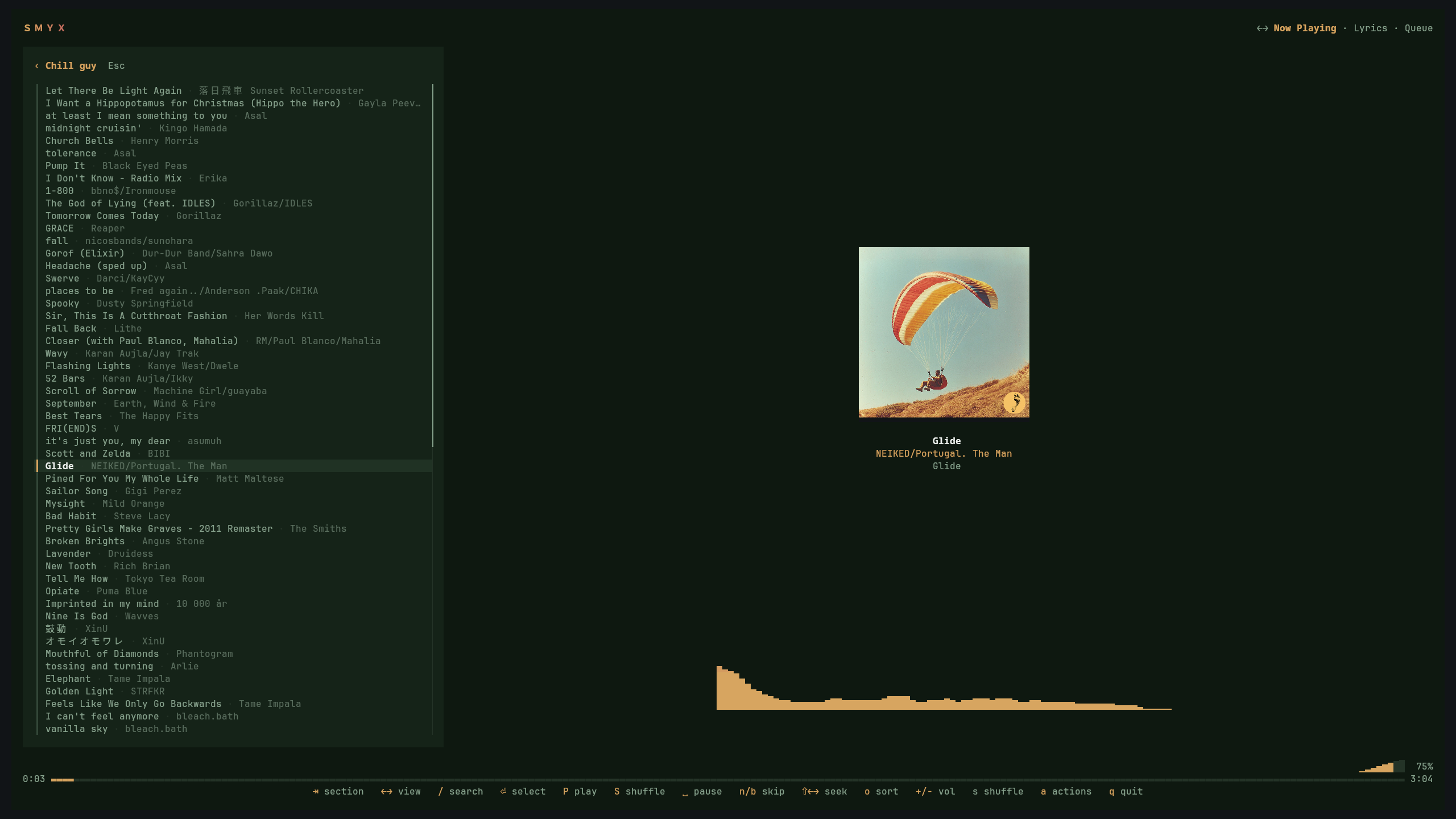Click the 3:04 total duration
Screen dimensions: 1456x819
pyautogui.click(x=1421, y=779)
